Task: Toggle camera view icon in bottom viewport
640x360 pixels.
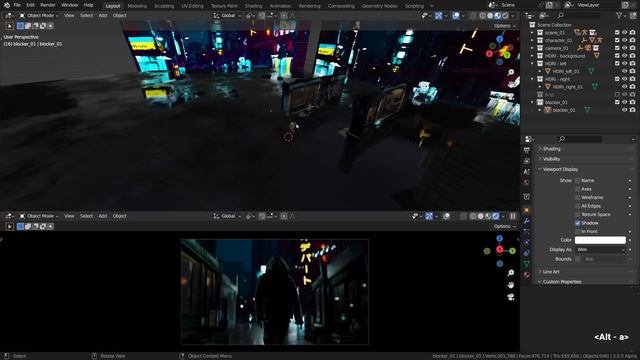Action: (511, 297)
